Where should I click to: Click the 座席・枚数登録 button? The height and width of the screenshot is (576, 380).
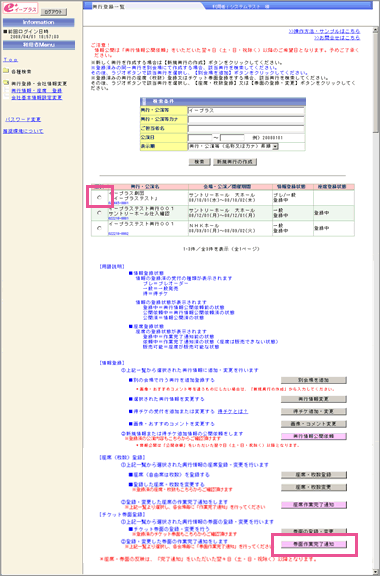point(313,475)
